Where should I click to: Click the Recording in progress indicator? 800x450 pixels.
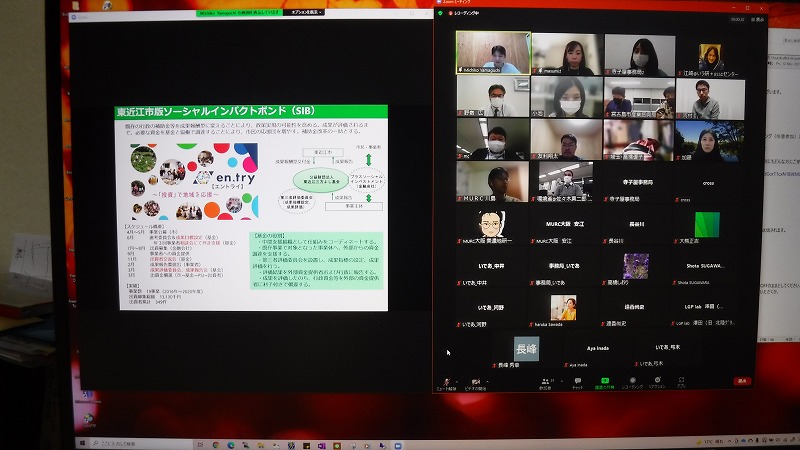(x=463, y=13)
